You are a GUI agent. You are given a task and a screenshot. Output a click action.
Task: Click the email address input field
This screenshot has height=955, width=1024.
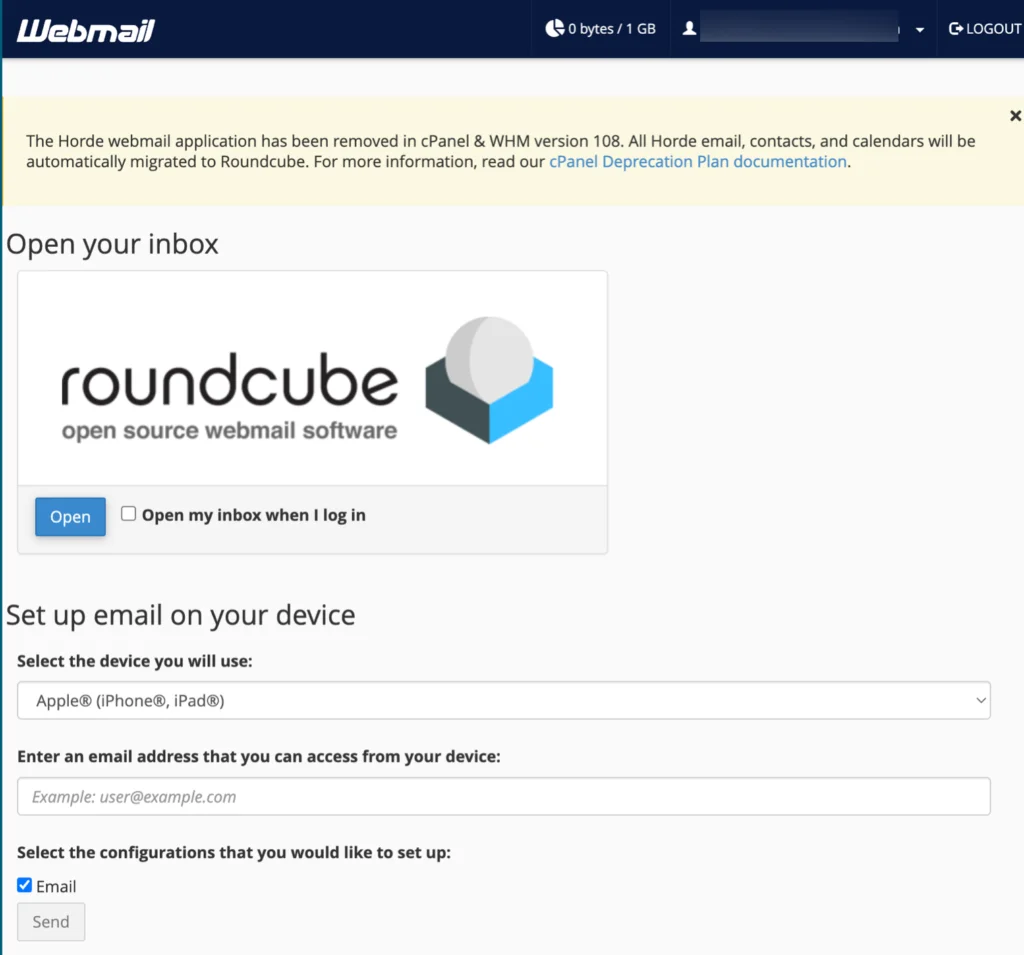pos(504,796)
